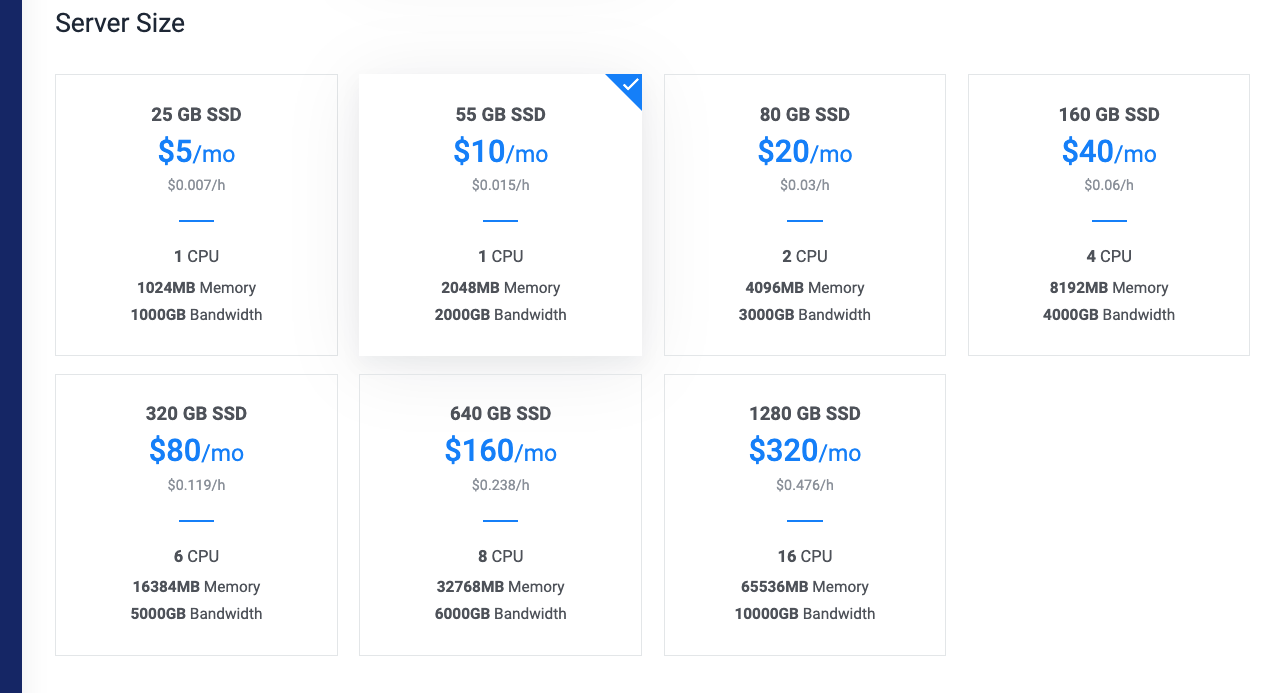Click the 8192MB Memory text
Viewport: 1276px width, 693px height.
1109,288
